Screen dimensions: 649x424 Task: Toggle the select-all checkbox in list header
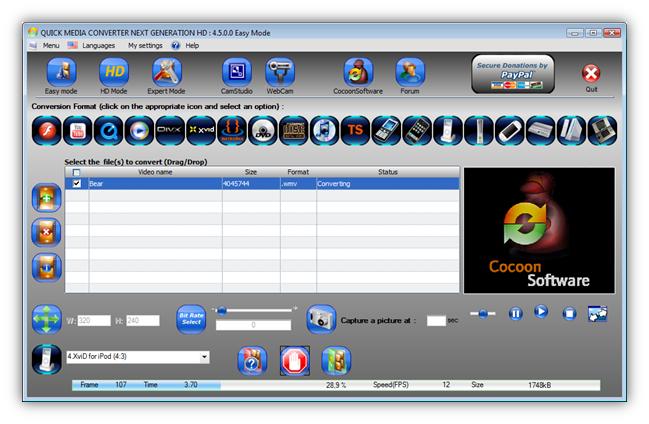[x=77, y=172]
